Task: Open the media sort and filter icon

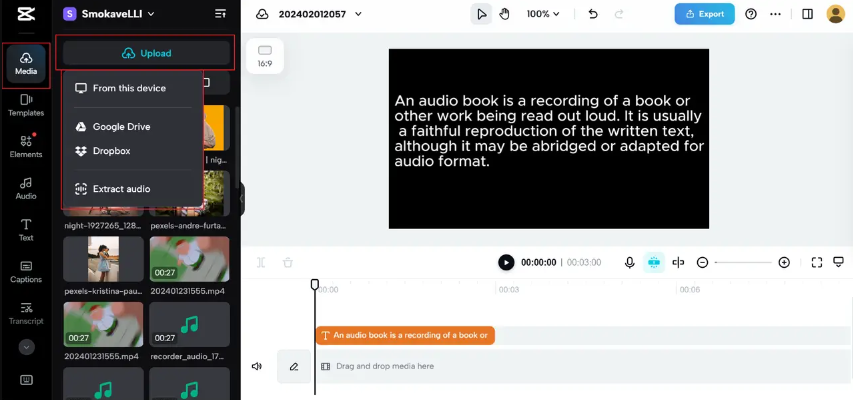Action: [x=220, y=14]
